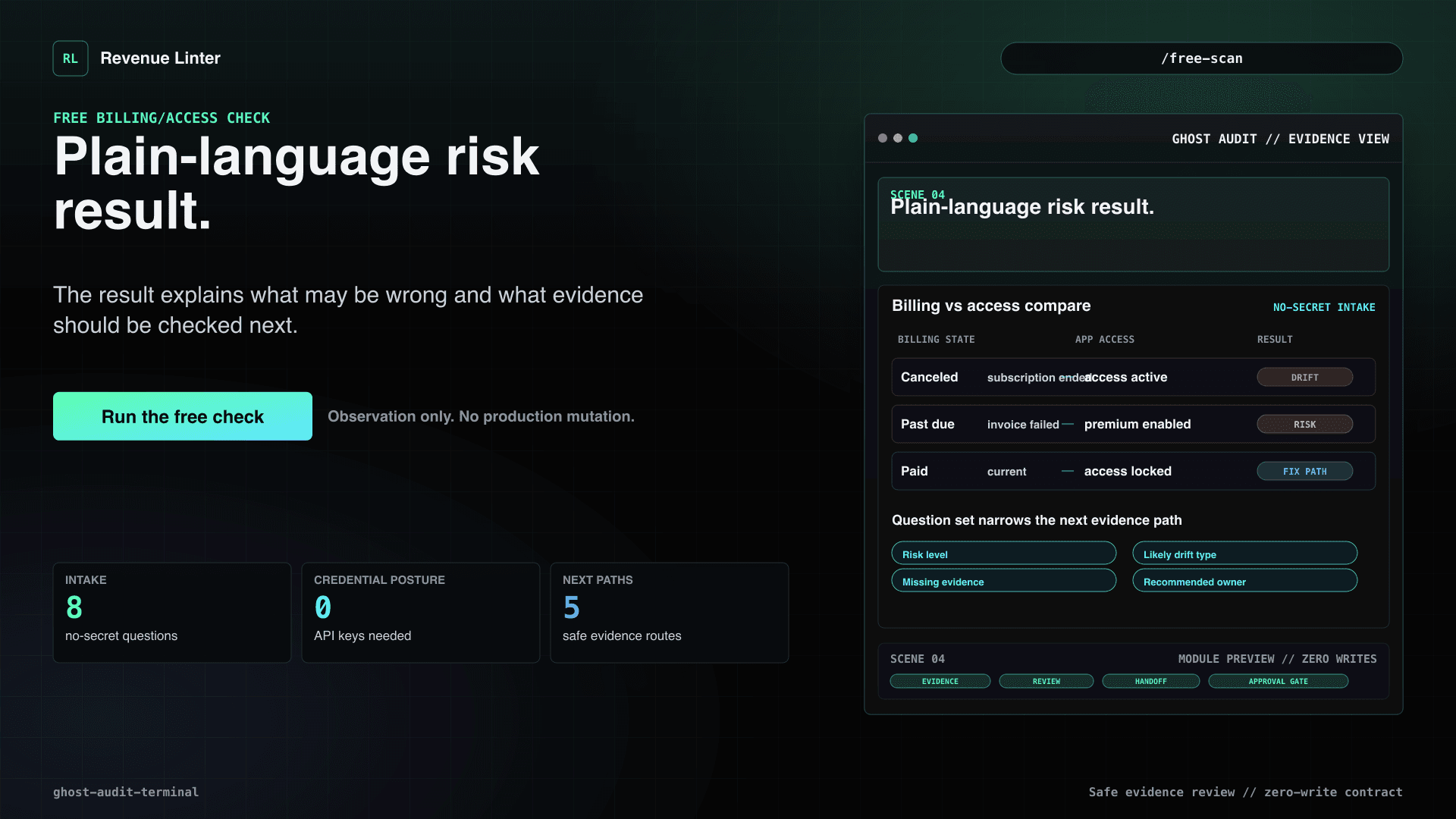The height and width of the screenshot is (819, 1456).
Task: Open the CREDENTIAL POSTURE stat card
Action: (x=421, y=613)
